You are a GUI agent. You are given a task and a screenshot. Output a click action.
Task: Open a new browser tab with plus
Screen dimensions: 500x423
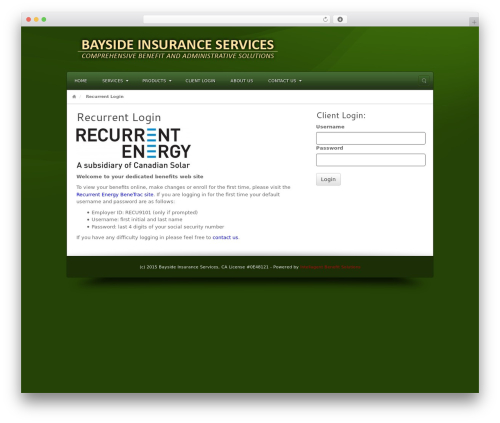click(474, 22)
